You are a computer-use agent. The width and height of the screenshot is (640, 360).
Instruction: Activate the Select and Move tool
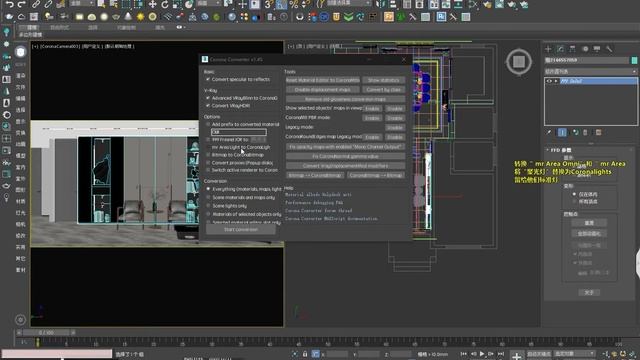(x=152, y=4)
